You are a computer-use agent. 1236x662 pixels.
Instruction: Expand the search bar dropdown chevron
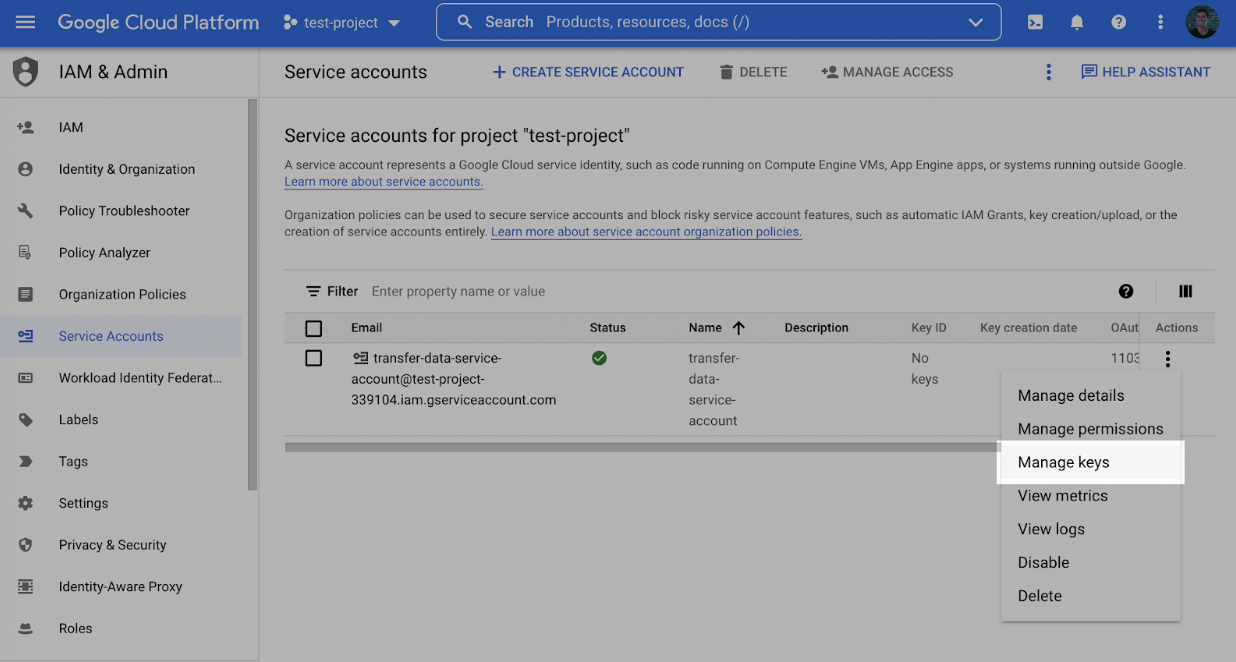[x=976, y=22]
